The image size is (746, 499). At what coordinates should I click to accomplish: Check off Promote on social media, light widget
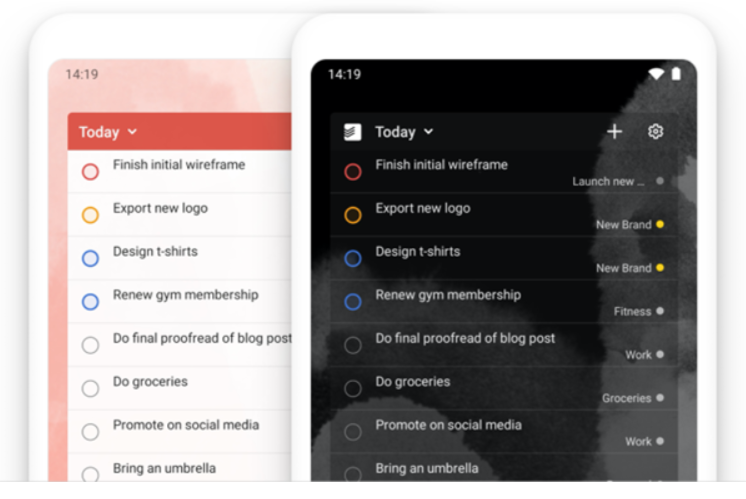(x=90, y=432)
